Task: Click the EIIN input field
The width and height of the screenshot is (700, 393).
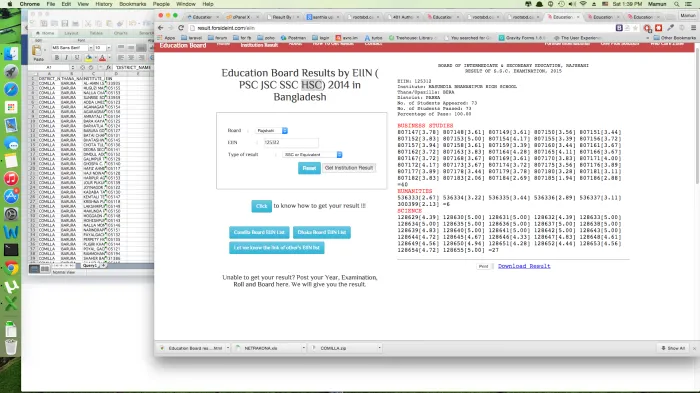Action: tap(291, 142)
